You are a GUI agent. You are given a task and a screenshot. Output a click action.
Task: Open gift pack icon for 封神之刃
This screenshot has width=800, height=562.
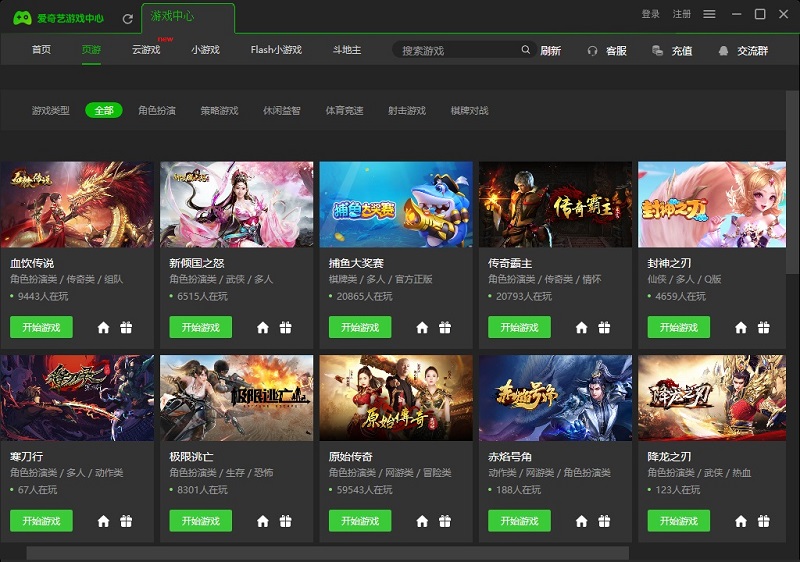pos(764,327)
